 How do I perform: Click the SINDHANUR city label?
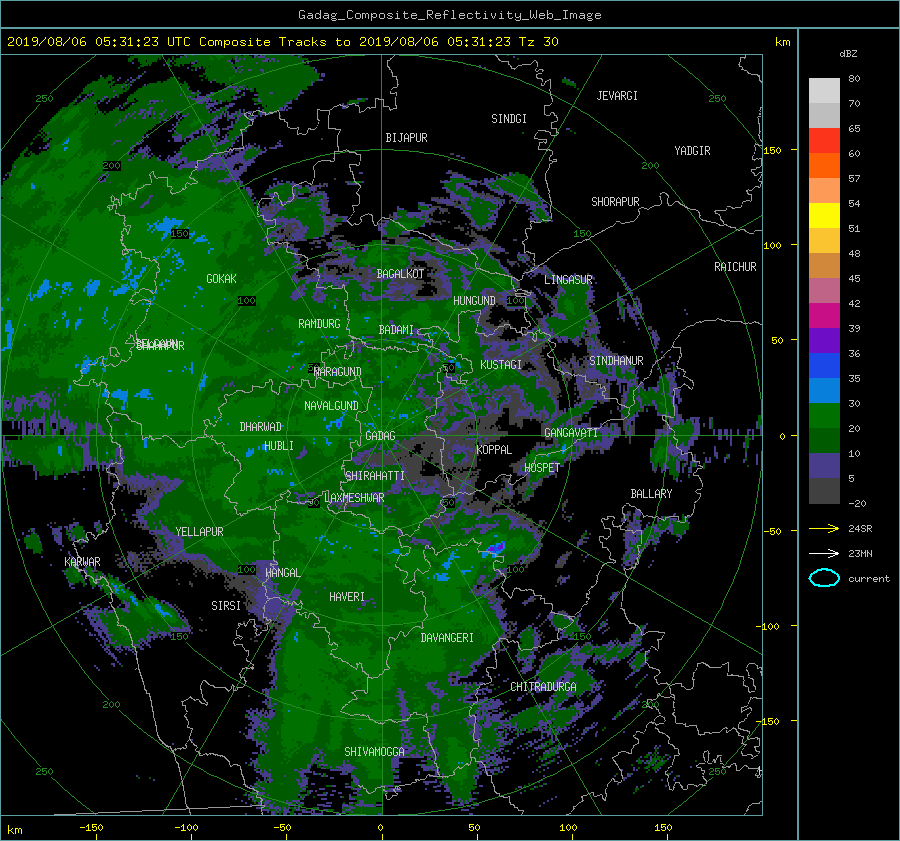pos(616,361)
